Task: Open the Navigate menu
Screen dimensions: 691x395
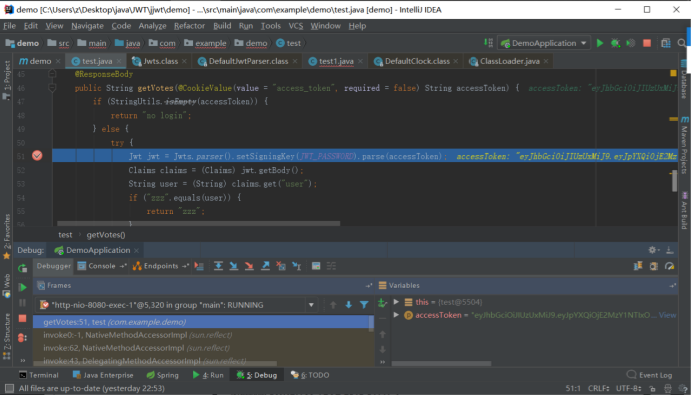Action: click(x=87, y=26)
